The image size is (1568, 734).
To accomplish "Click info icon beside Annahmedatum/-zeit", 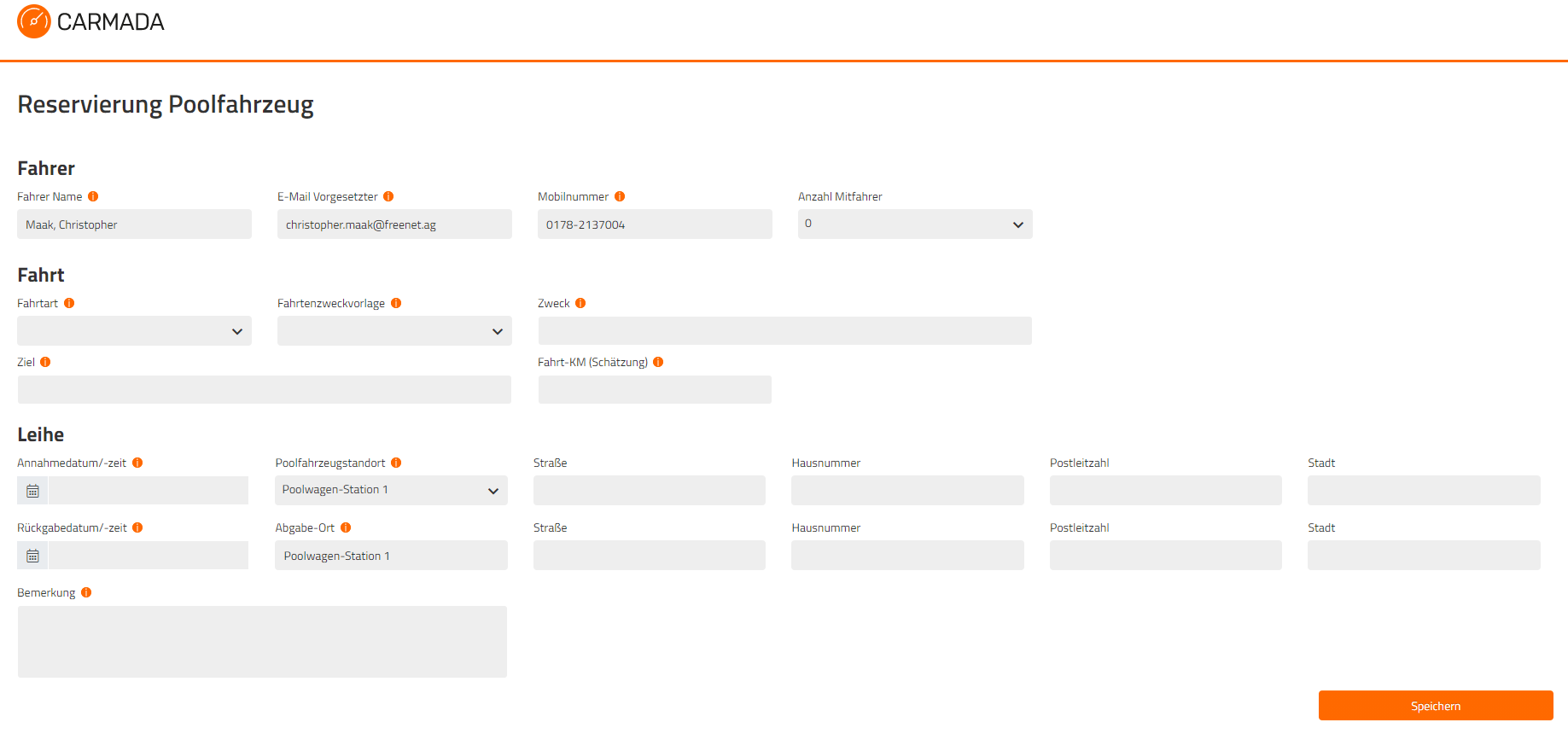I will click(137, 463).
